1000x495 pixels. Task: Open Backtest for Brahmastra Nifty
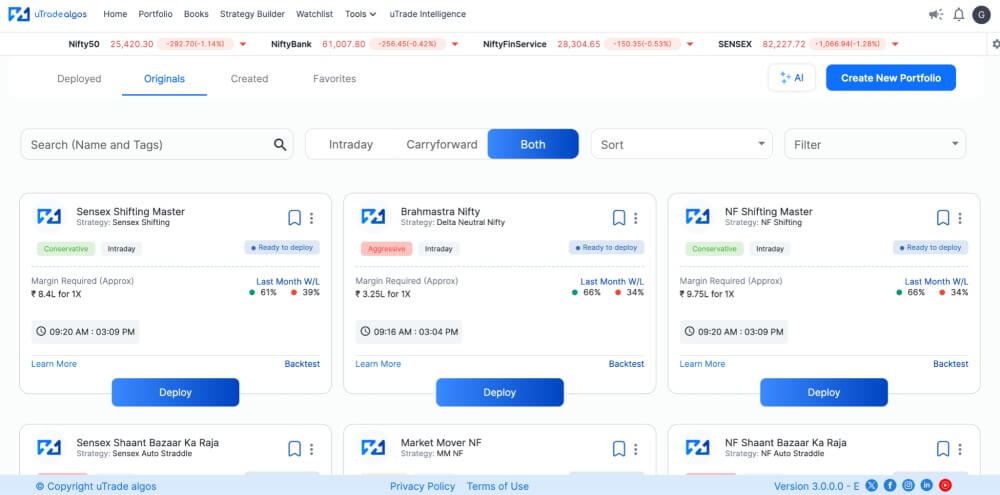point(626,364)
